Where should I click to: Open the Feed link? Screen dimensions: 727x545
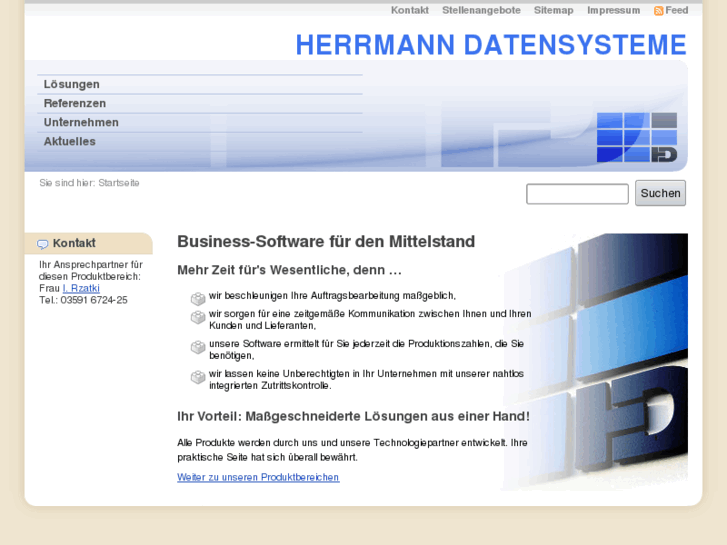pos(676,10)
